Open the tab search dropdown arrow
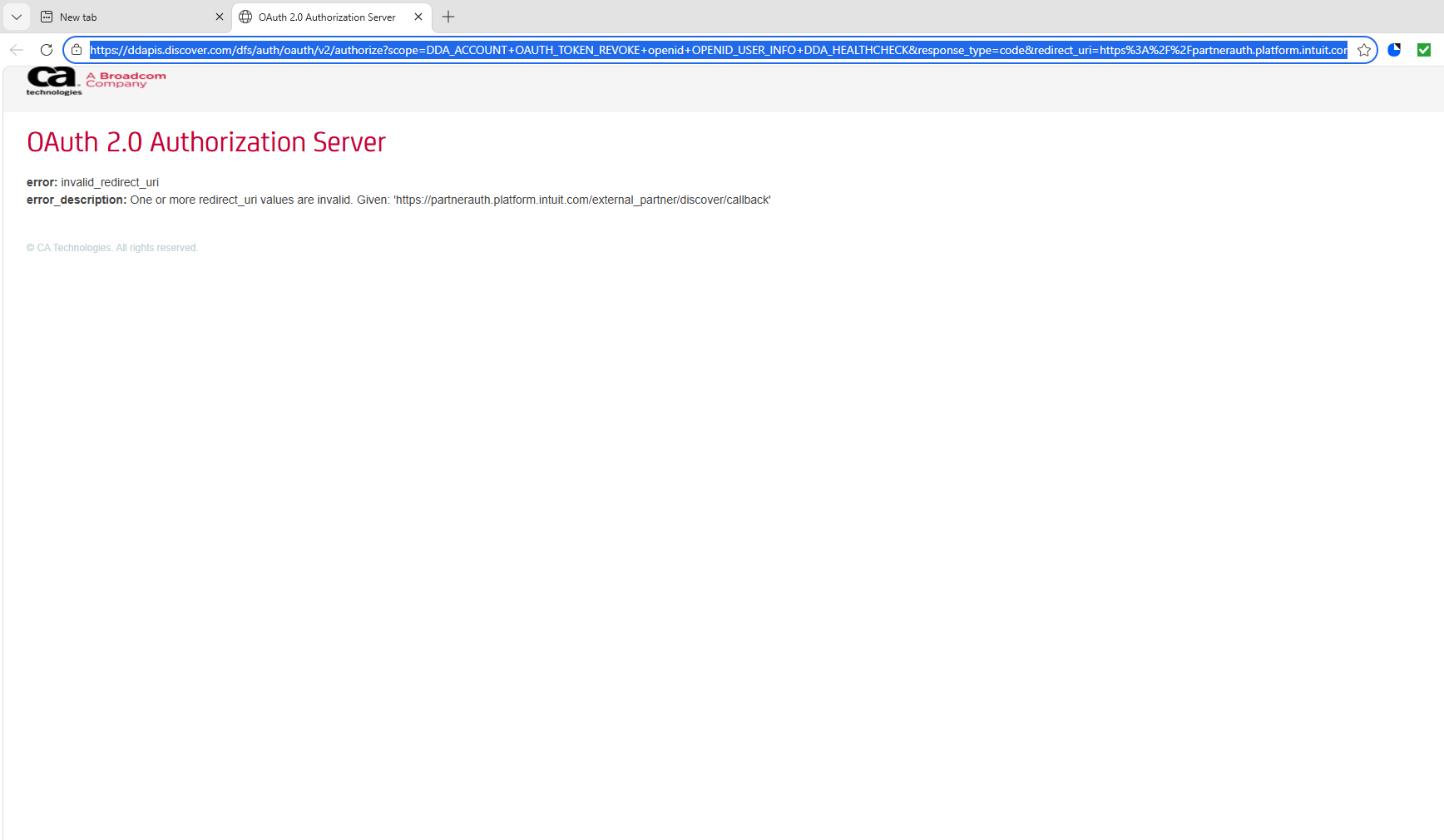1444x840 pixels. click(17, 17)
